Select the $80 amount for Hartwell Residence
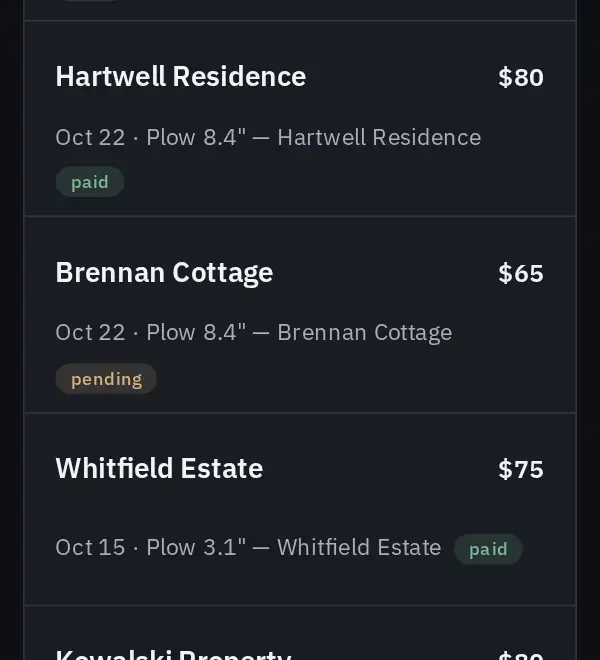The image size is (600, 660). (x=521, y=77)
